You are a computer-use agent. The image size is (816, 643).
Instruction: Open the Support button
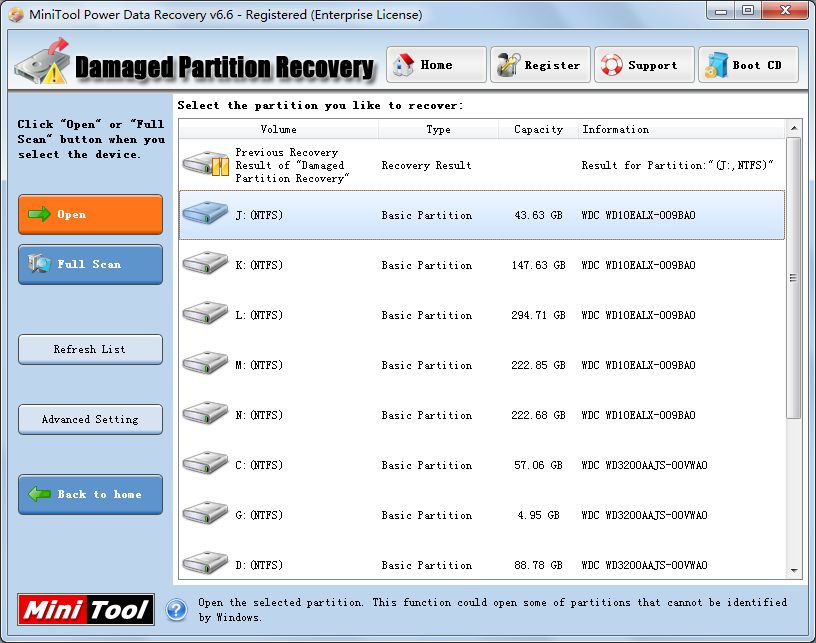coord(644,65)
